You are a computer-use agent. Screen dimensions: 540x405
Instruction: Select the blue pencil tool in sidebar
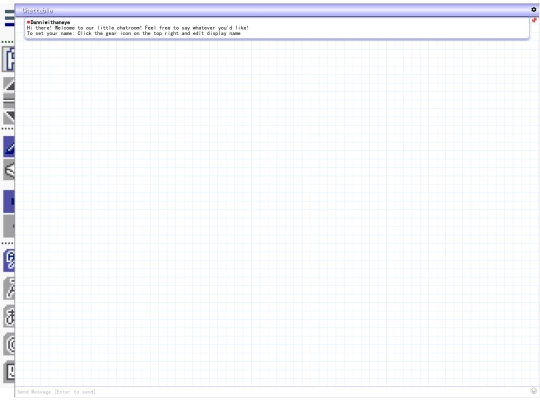click(x=9, y=147)
